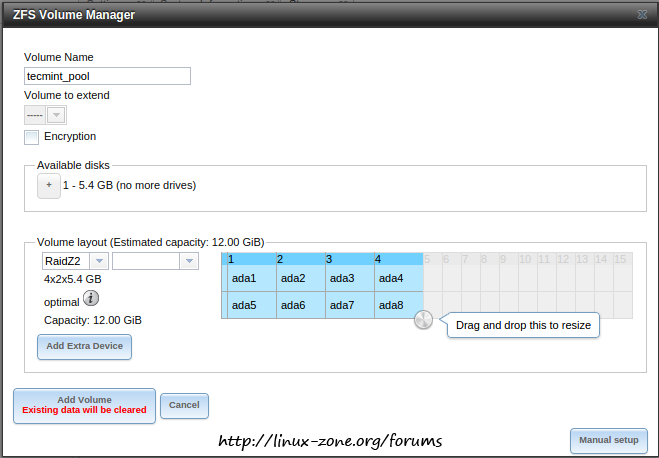Viewport: 659px width, 458px height.
Task: Switch to Manual setup
Action: pyautogui.click(x=610, y=440)
